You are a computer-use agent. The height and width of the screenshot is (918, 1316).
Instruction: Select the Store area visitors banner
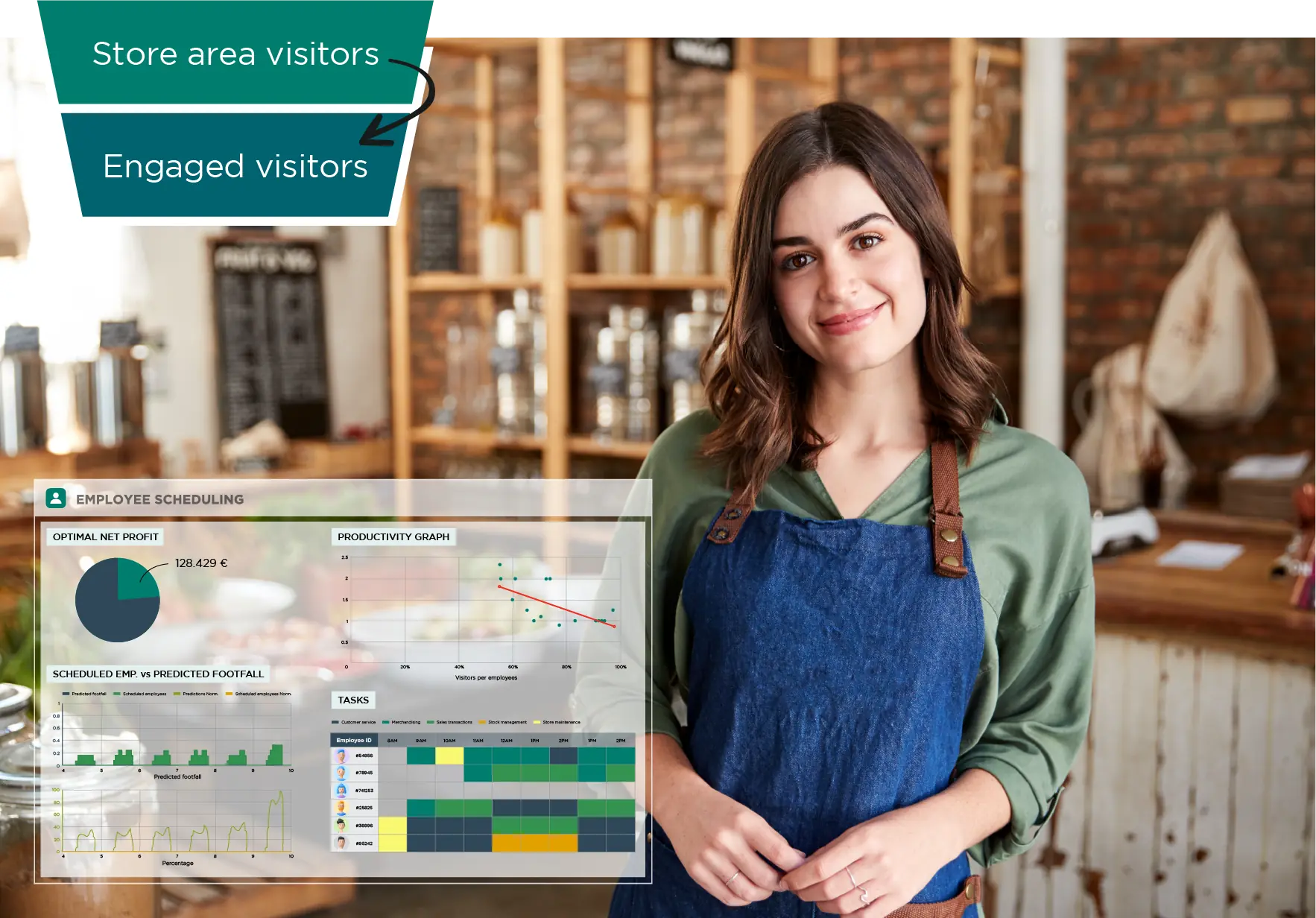pos(235,54)
